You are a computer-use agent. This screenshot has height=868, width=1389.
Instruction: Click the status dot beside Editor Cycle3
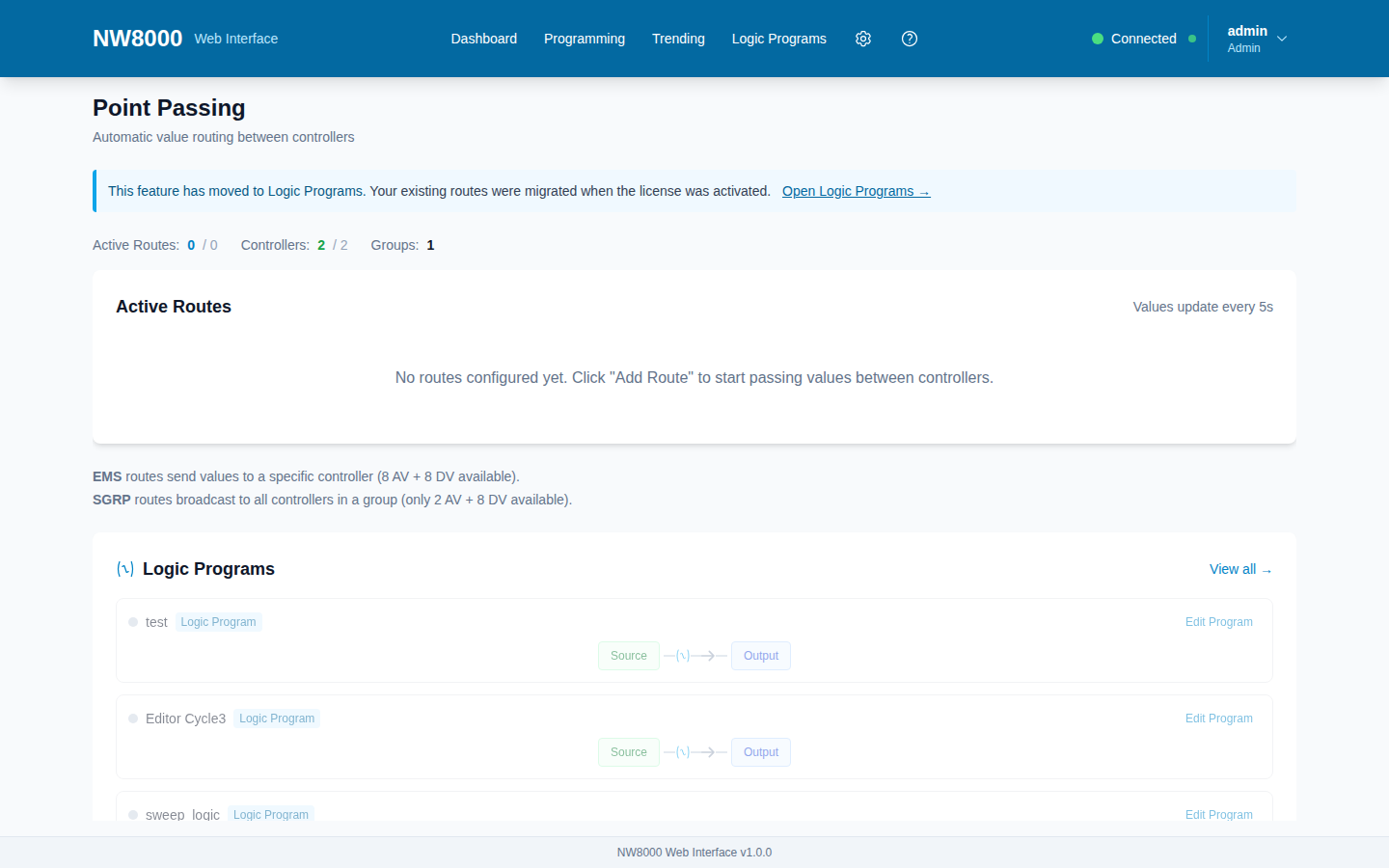point(133,719)
